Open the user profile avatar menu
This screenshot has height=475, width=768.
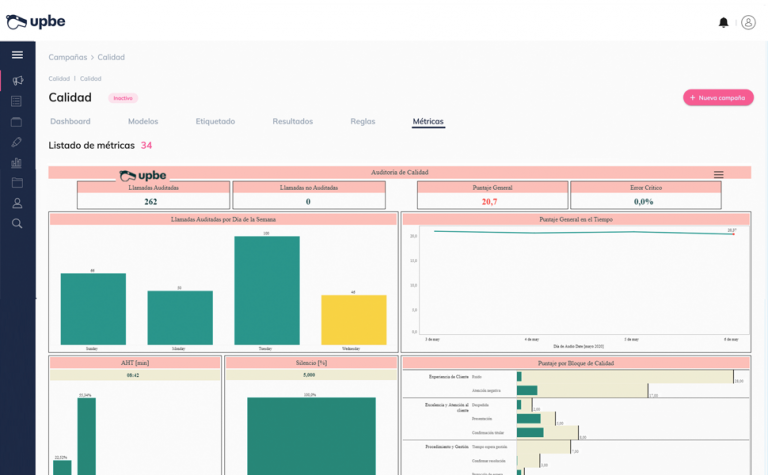748,22
